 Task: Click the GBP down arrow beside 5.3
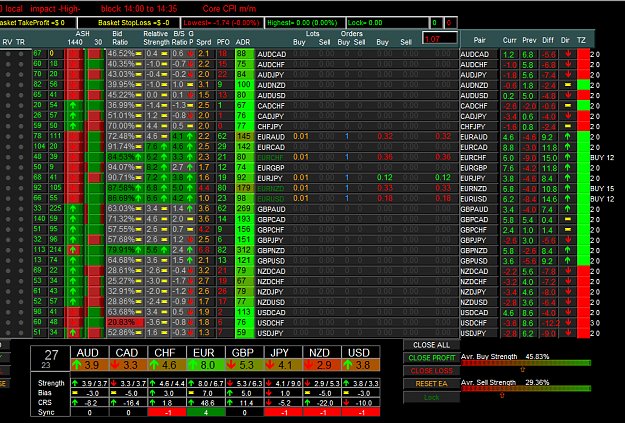pyautogui.click(x=232, y=365)
